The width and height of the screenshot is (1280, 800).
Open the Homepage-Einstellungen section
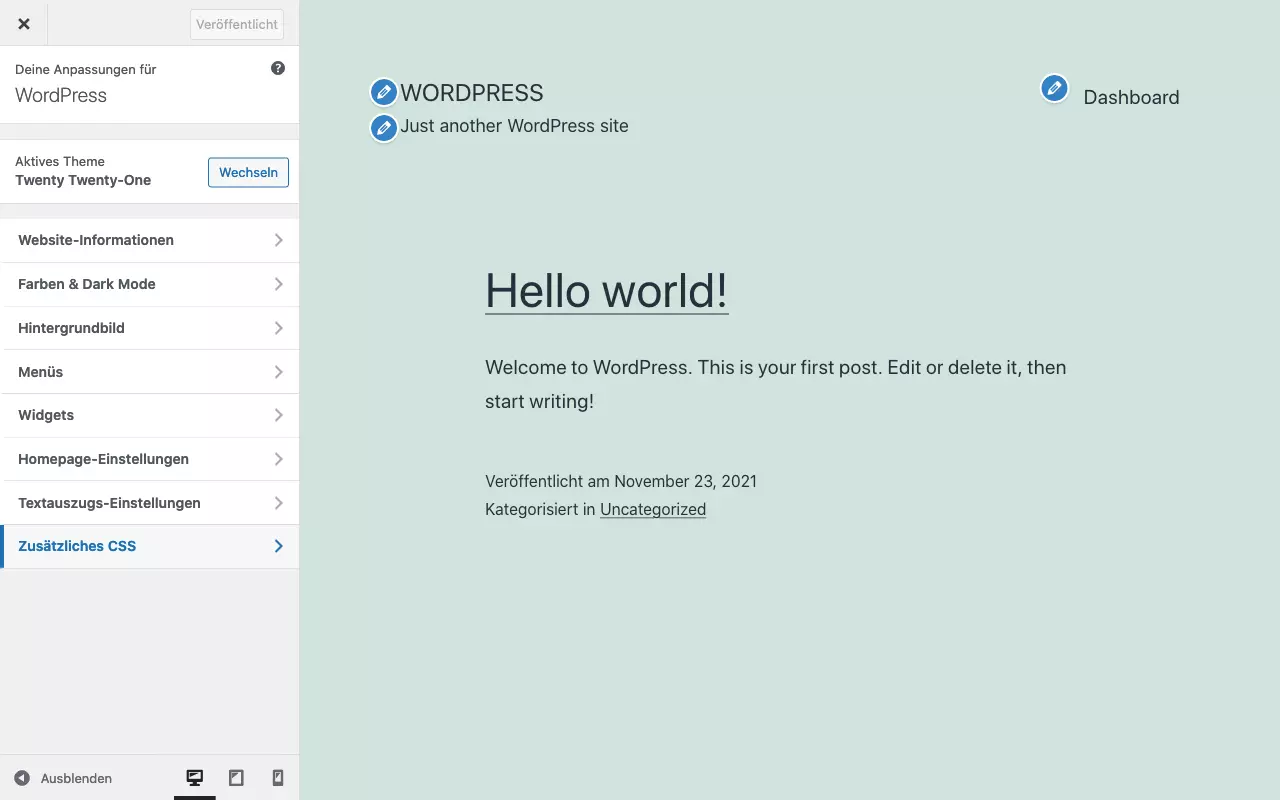150,459
